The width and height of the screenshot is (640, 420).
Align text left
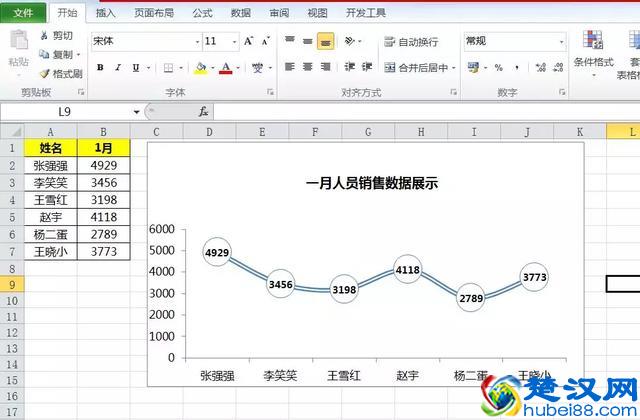pos(290,67)
